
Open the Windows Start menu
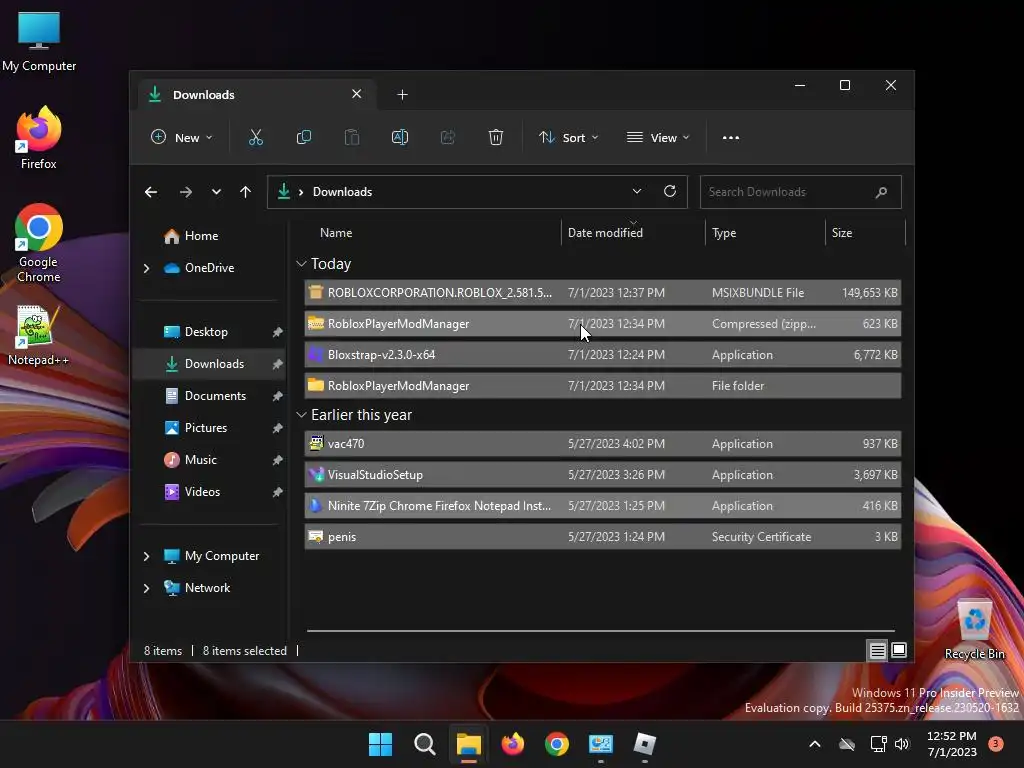point(380,744)
